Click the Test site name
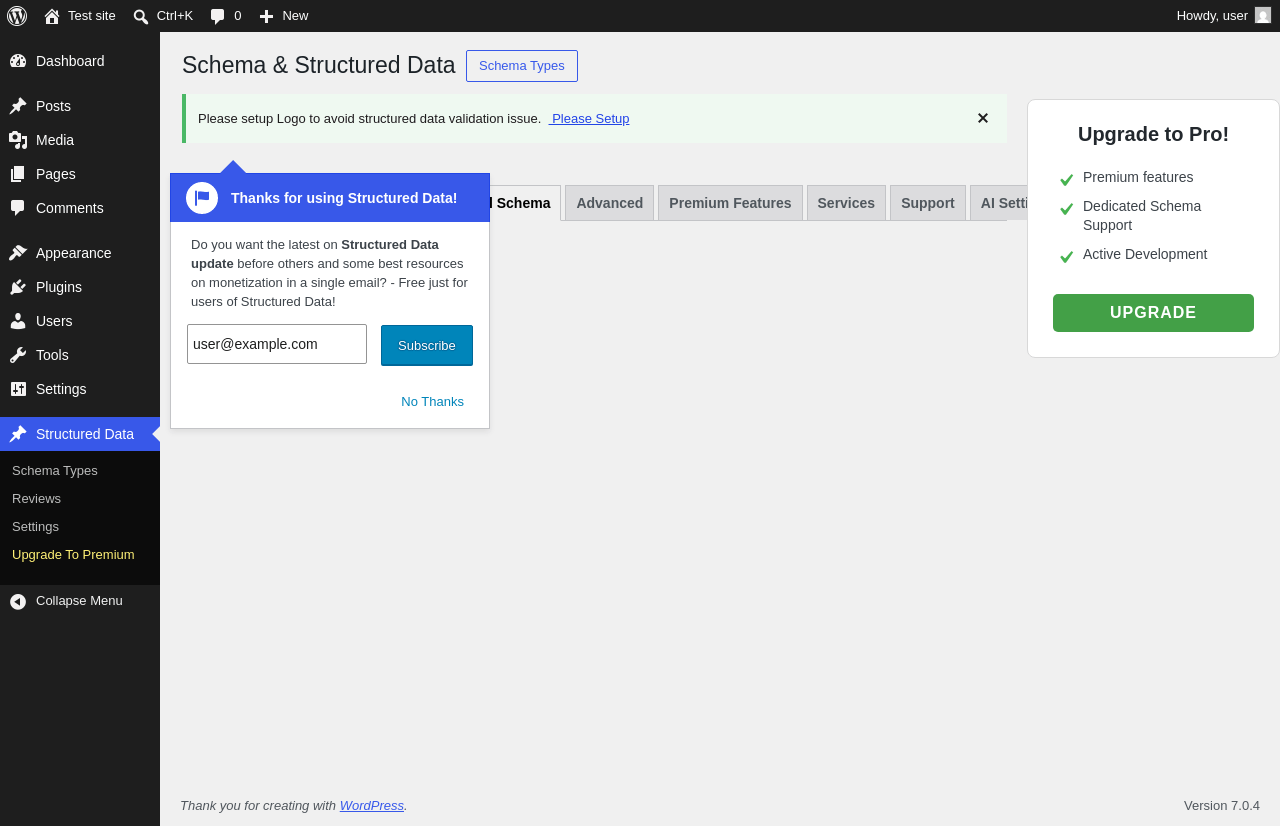 coord(92,16)
